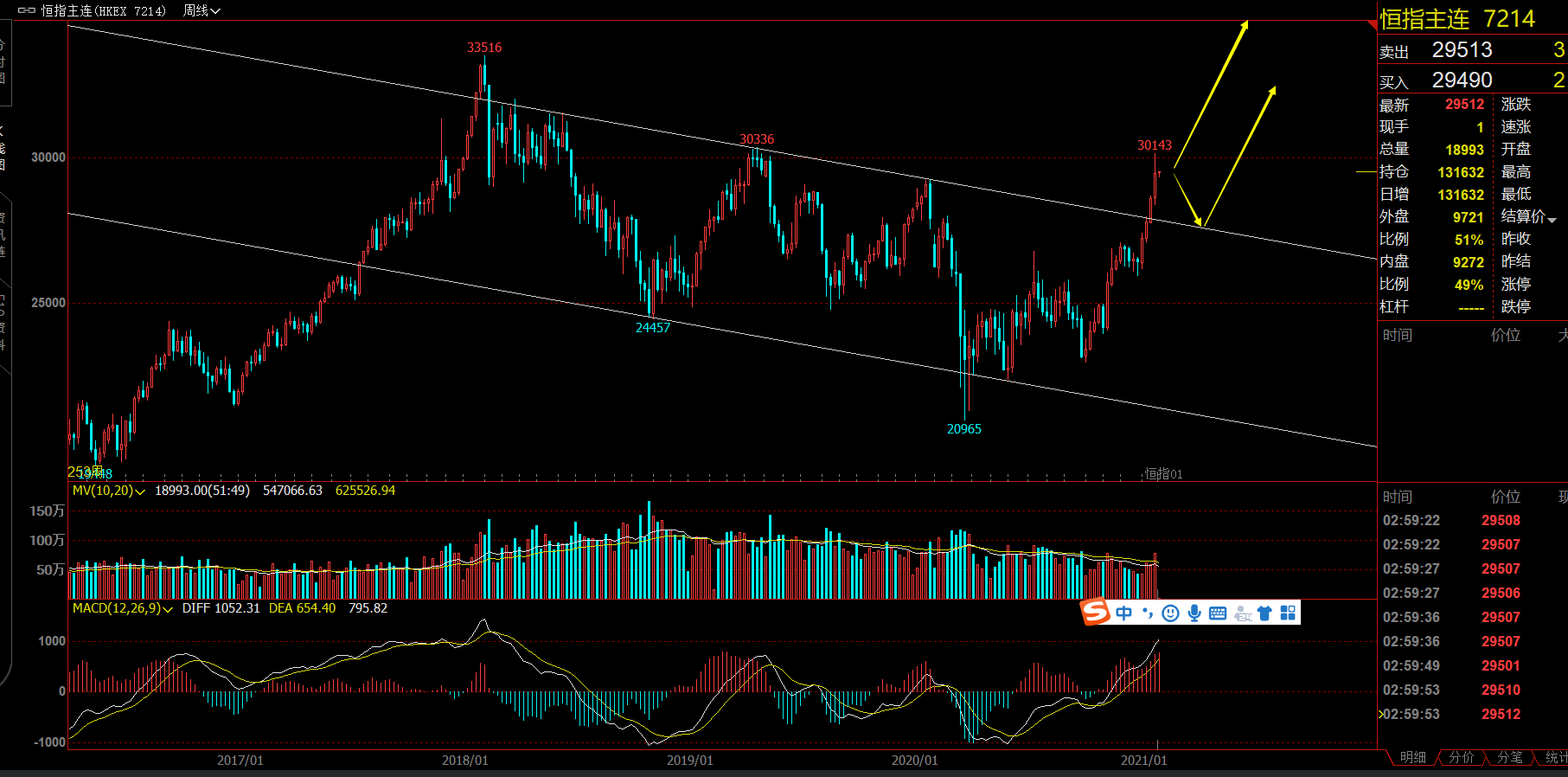This screenshot has width=1568, height=777.
Task: Click the 25000 price axis label
Action: (48, 303)
